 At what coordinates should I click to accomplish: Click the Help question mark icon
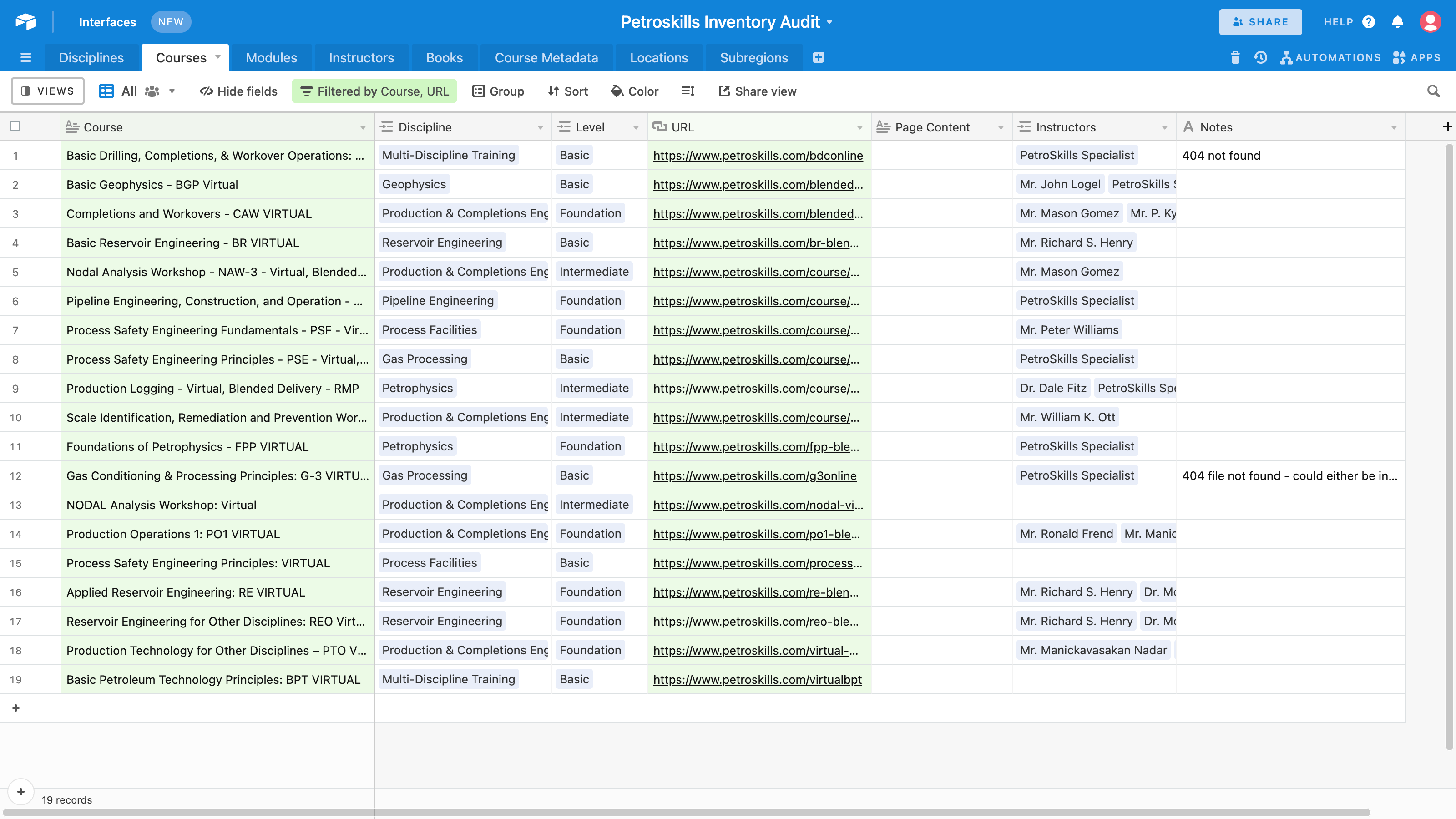coord(1368,22)
